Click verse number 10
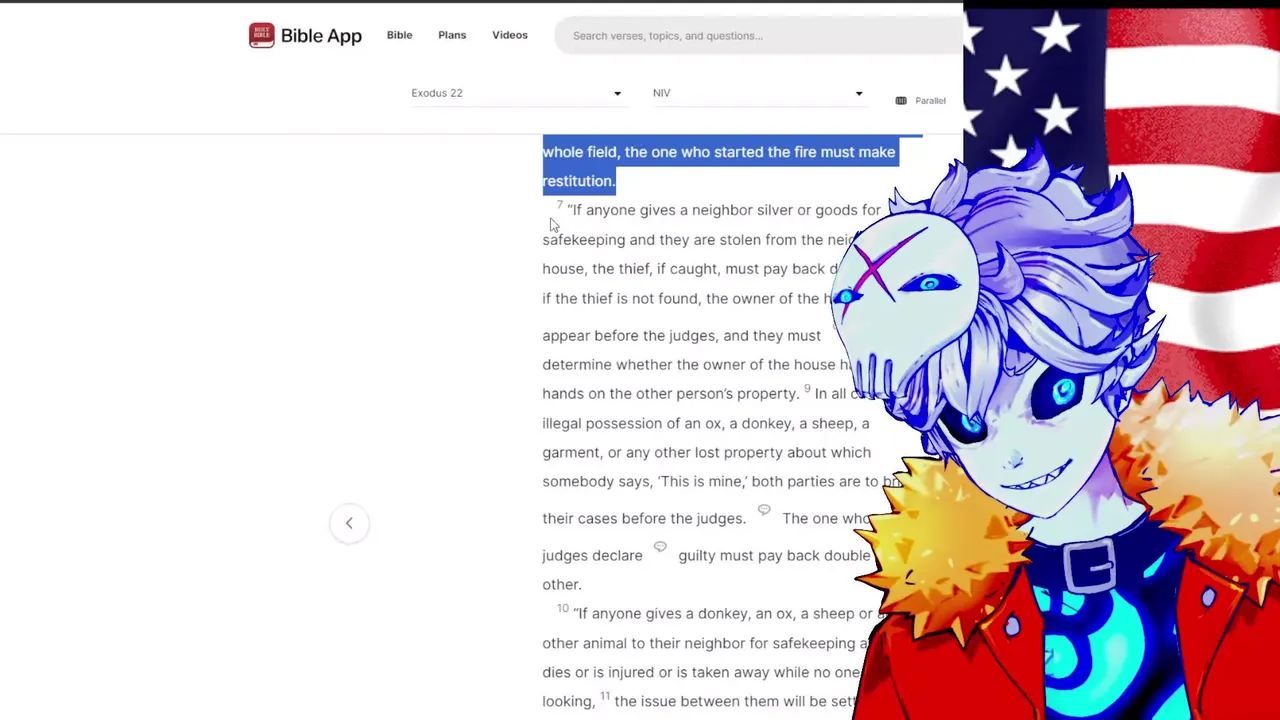 coord(563,608)
